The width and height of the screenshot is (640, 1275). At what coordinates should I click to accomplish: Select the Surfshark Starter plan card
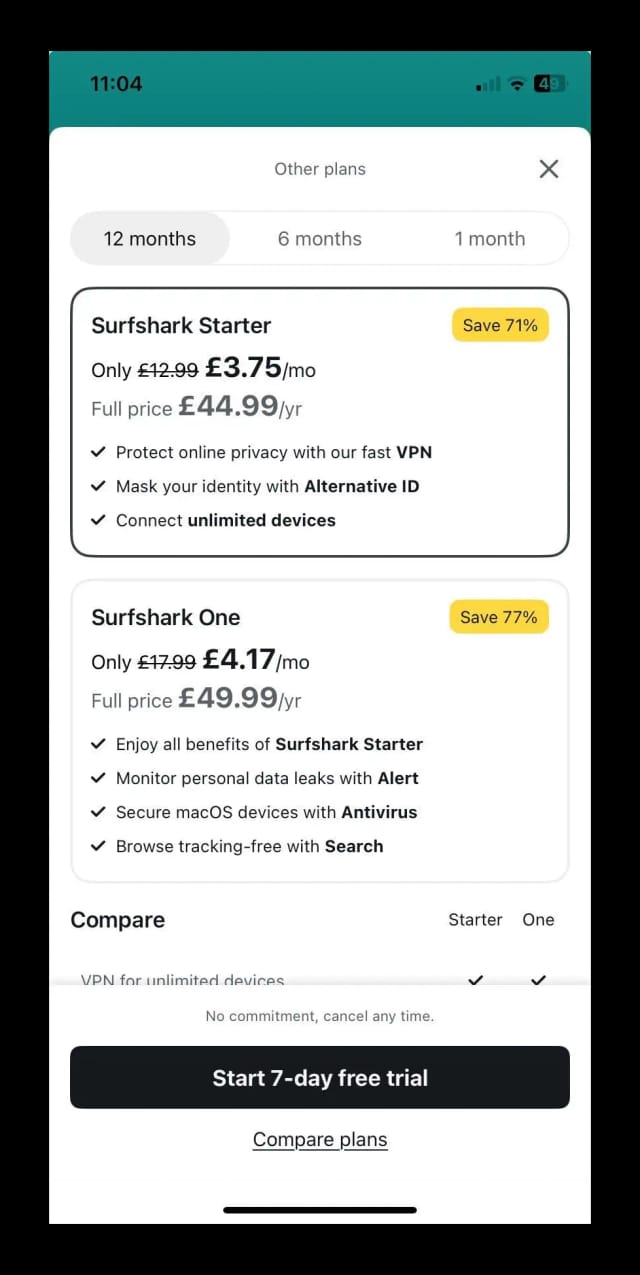(320, 422)
